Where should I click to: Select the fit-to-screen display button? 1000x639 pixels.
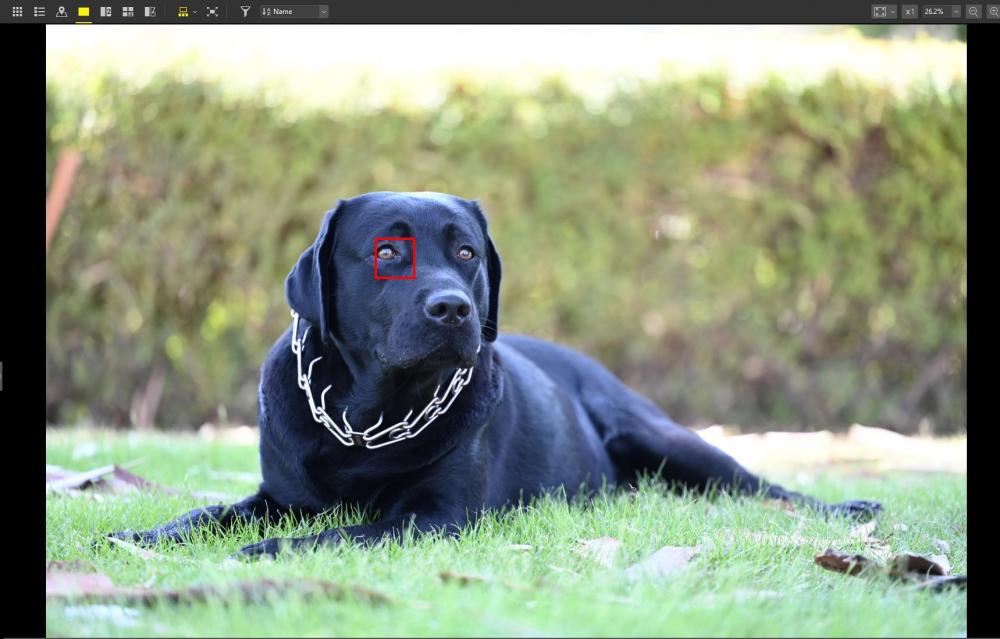coord(879,11)
